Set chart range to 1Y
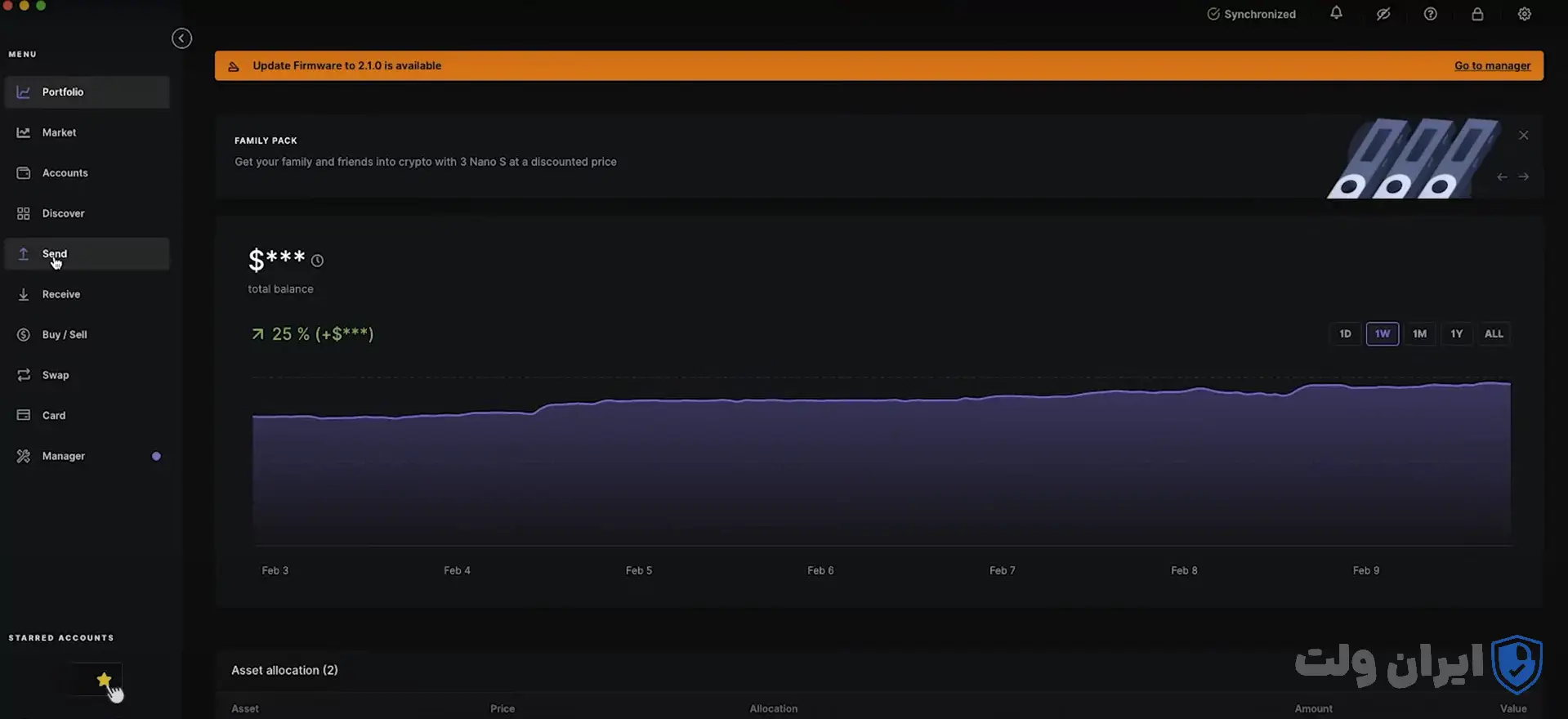Image resolution: width=1568 pixels, height=719 pixels. (x=1456, y=333)
